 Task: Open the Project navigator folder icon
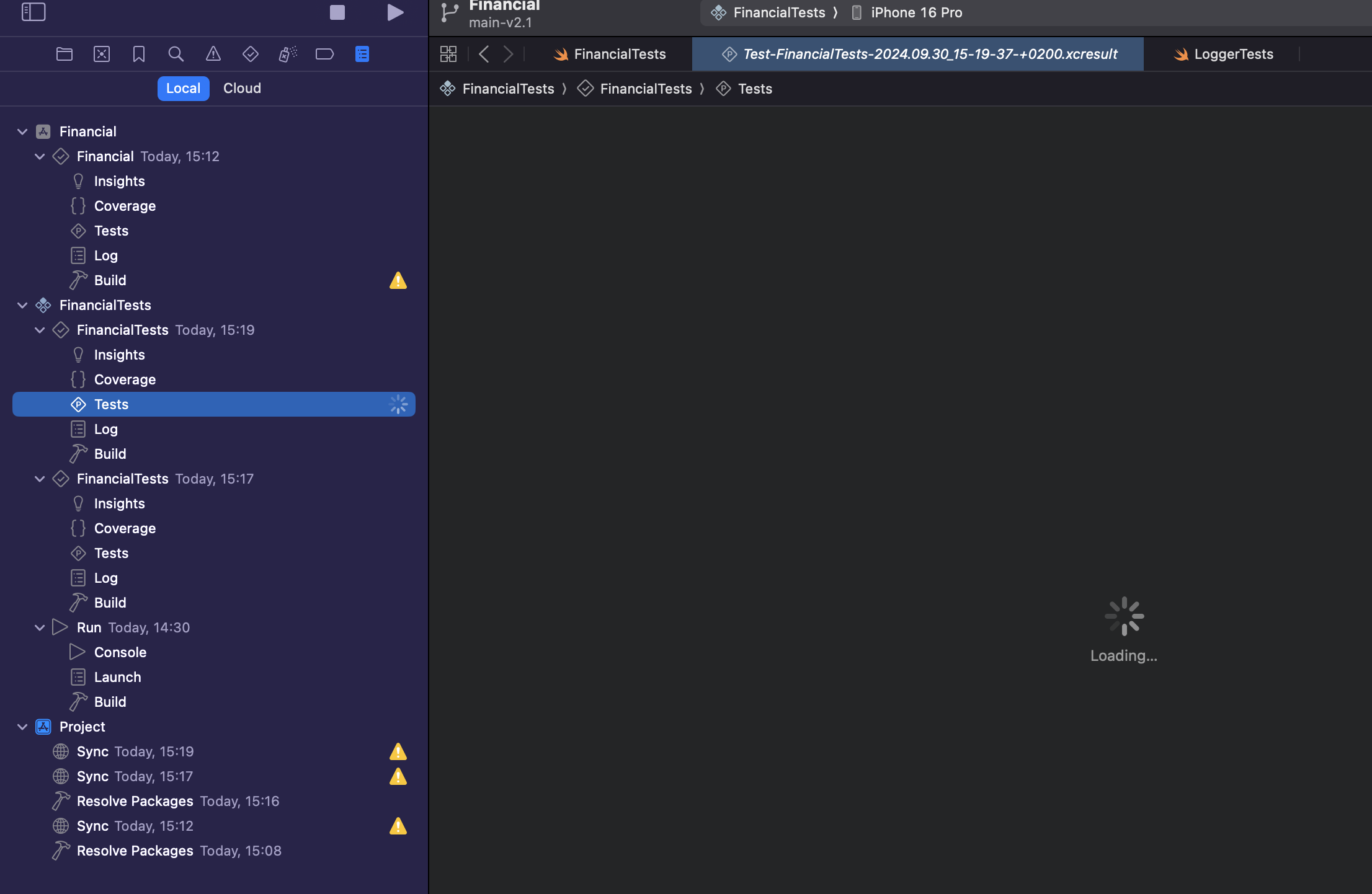click(x=65, y=54)
